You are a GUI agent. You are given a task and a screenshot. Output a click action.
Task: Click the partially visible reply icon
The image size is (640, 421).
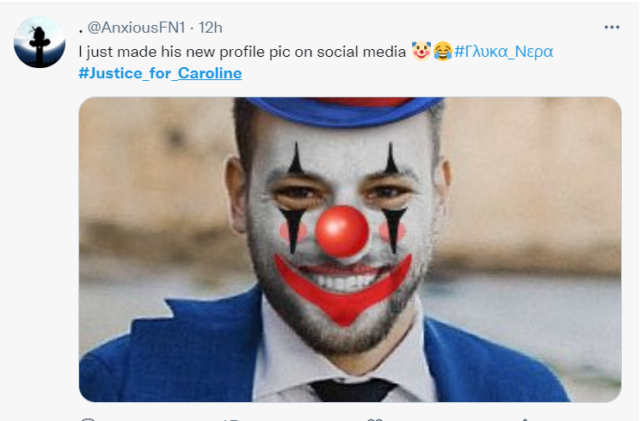[87, 418]
